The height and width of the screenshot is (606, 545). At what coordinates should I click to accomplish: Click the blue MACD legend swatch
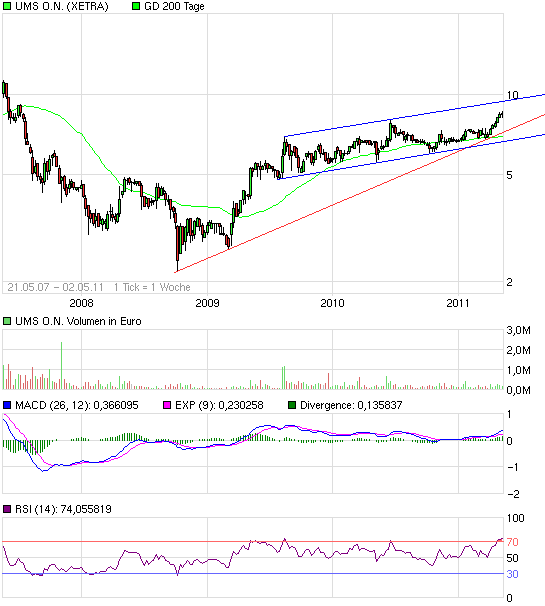[x=7, y=405]
